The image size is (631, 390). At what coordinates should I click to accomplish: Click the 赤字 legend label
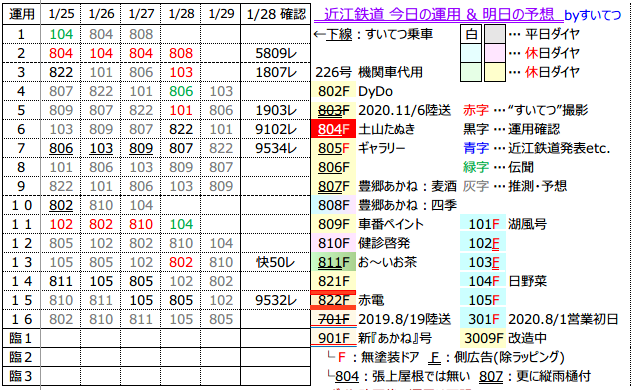[x=476, y=110]
